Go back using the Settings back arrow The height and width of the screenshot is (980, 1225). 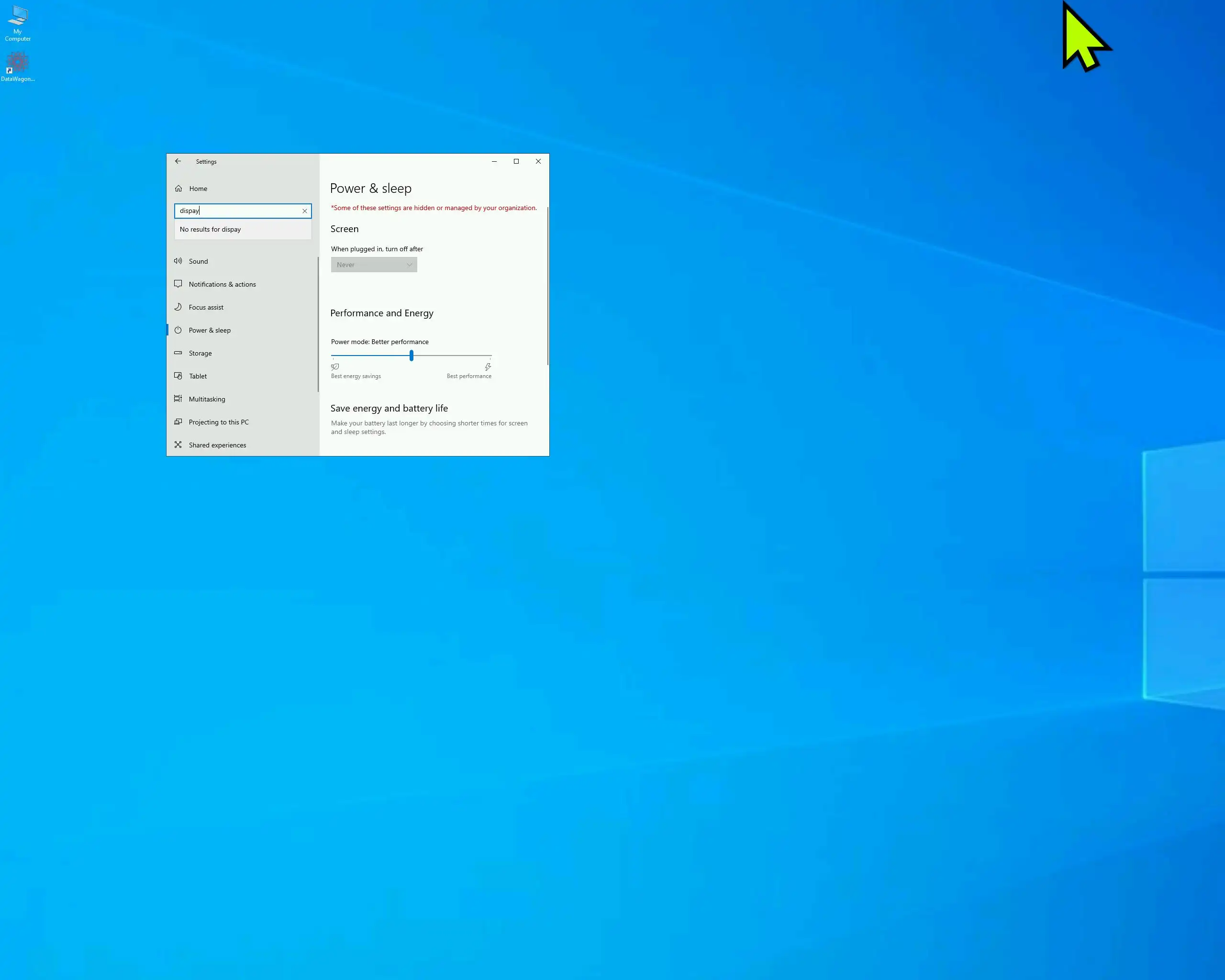pyautogui.click(x=178, y=161)
